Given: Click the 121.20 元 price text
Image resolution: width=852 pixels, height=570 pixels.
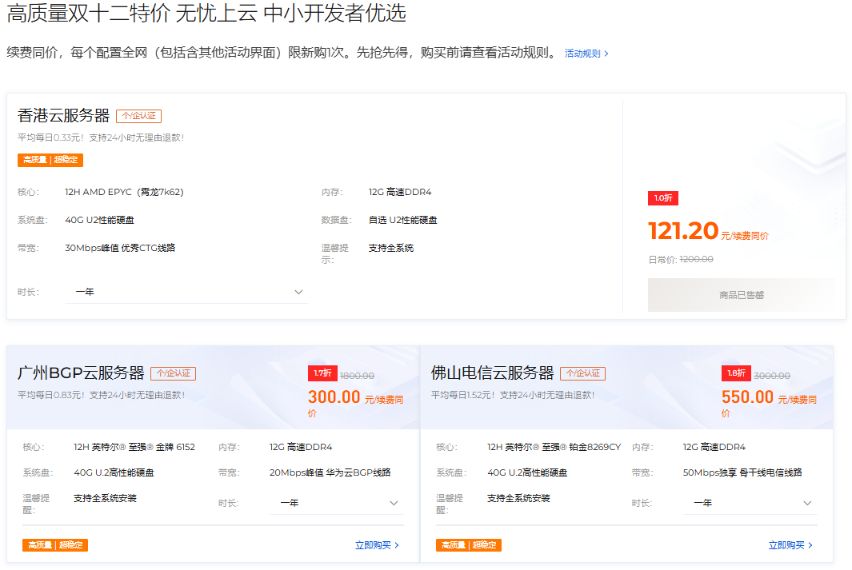Looking at the screenshot, I should (683, 232).
